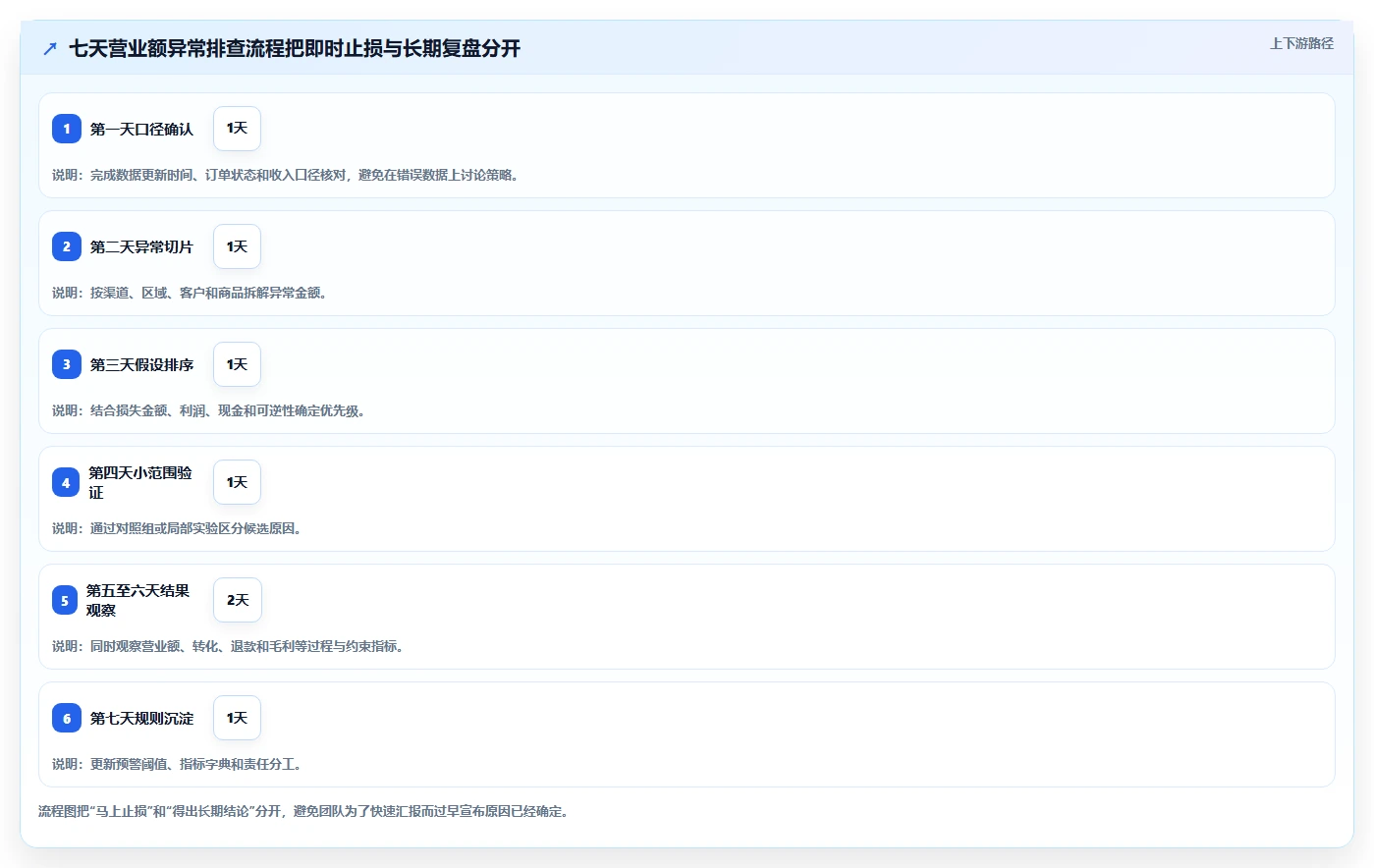This screenshot has height=868, width=1374.
Task: Select step number 4 badge
Action: (66, 482)
